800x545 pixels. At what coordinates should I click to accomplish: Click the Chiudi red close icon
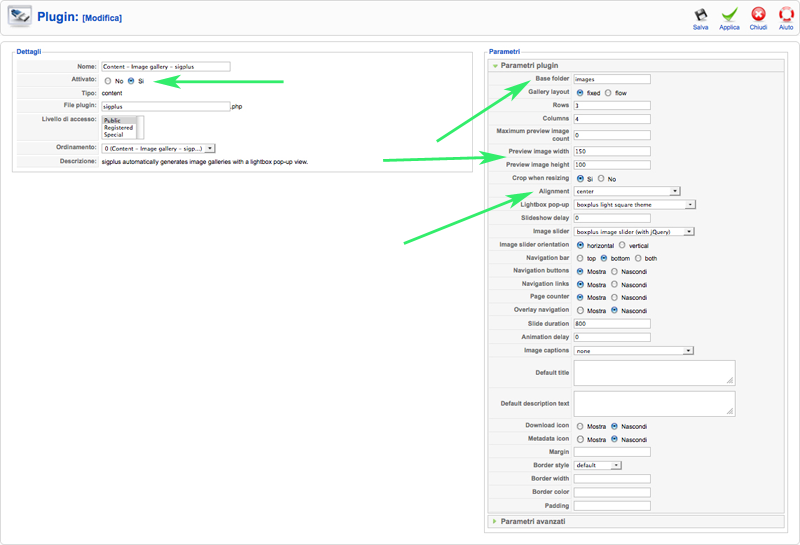[759, 14]
